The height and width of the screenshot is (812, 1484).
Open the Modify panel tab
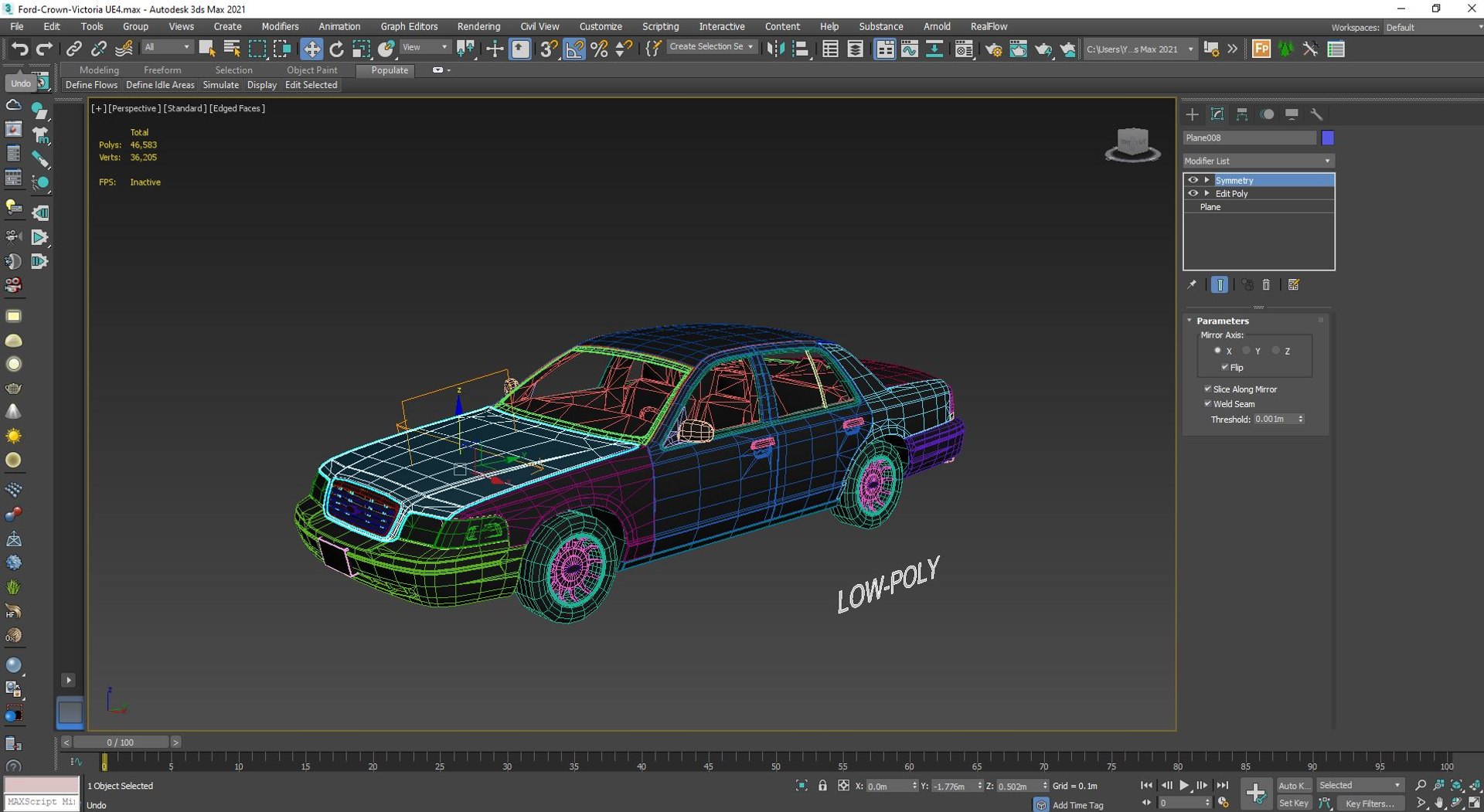(1217, 114)
